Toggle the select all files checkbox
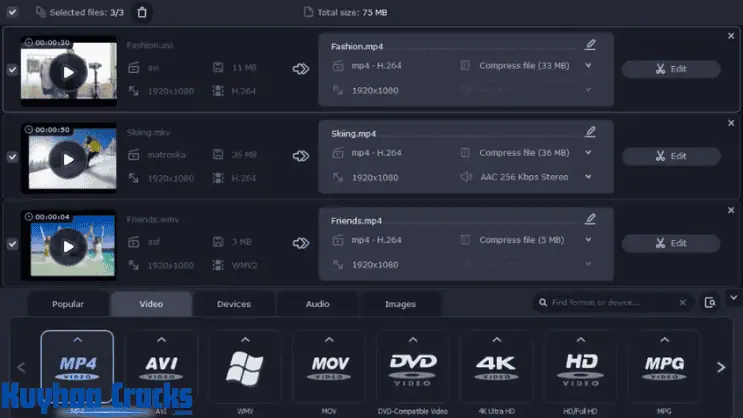 click(x=12, y=12)
